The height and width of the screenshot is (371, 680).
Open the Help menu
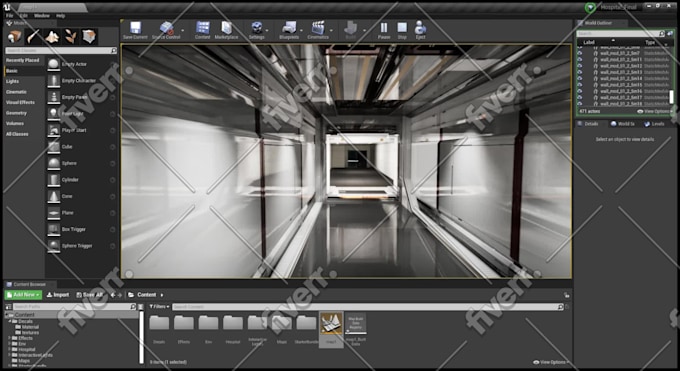tap(60, 16)
